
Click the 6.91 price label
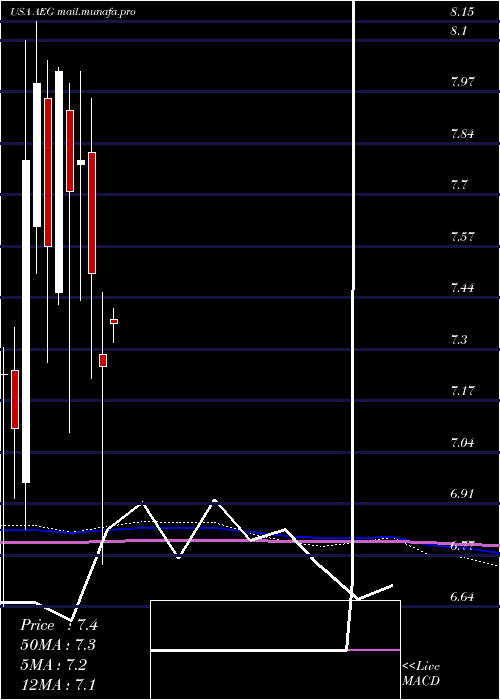462,494
